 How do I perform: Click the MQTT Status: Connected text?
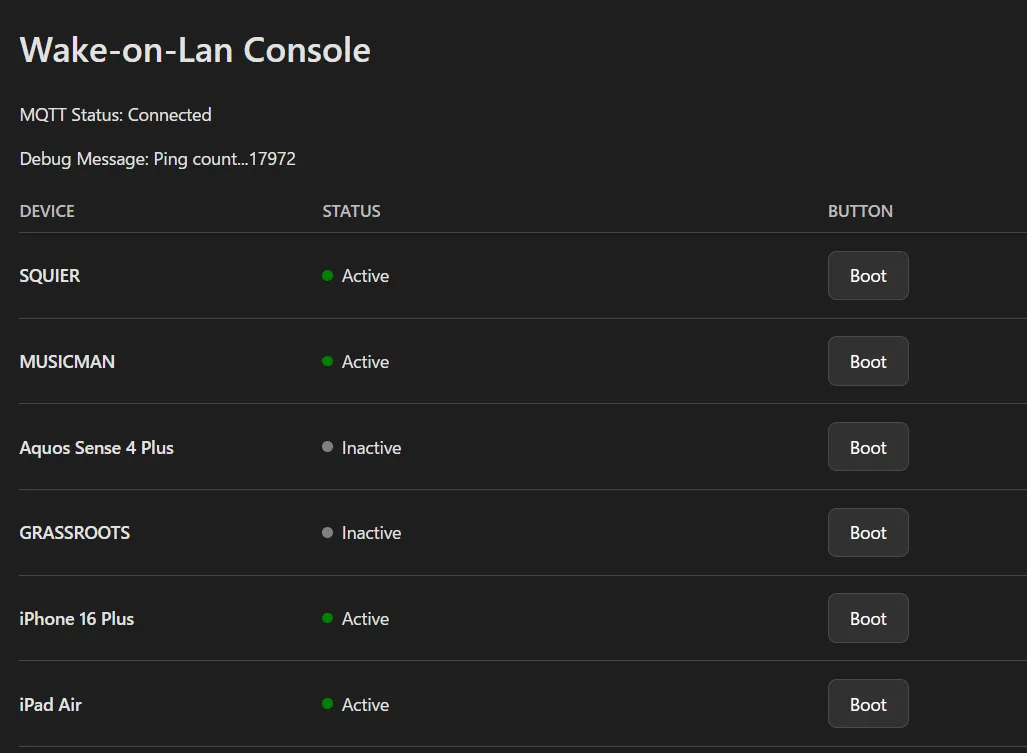point(115,115)
